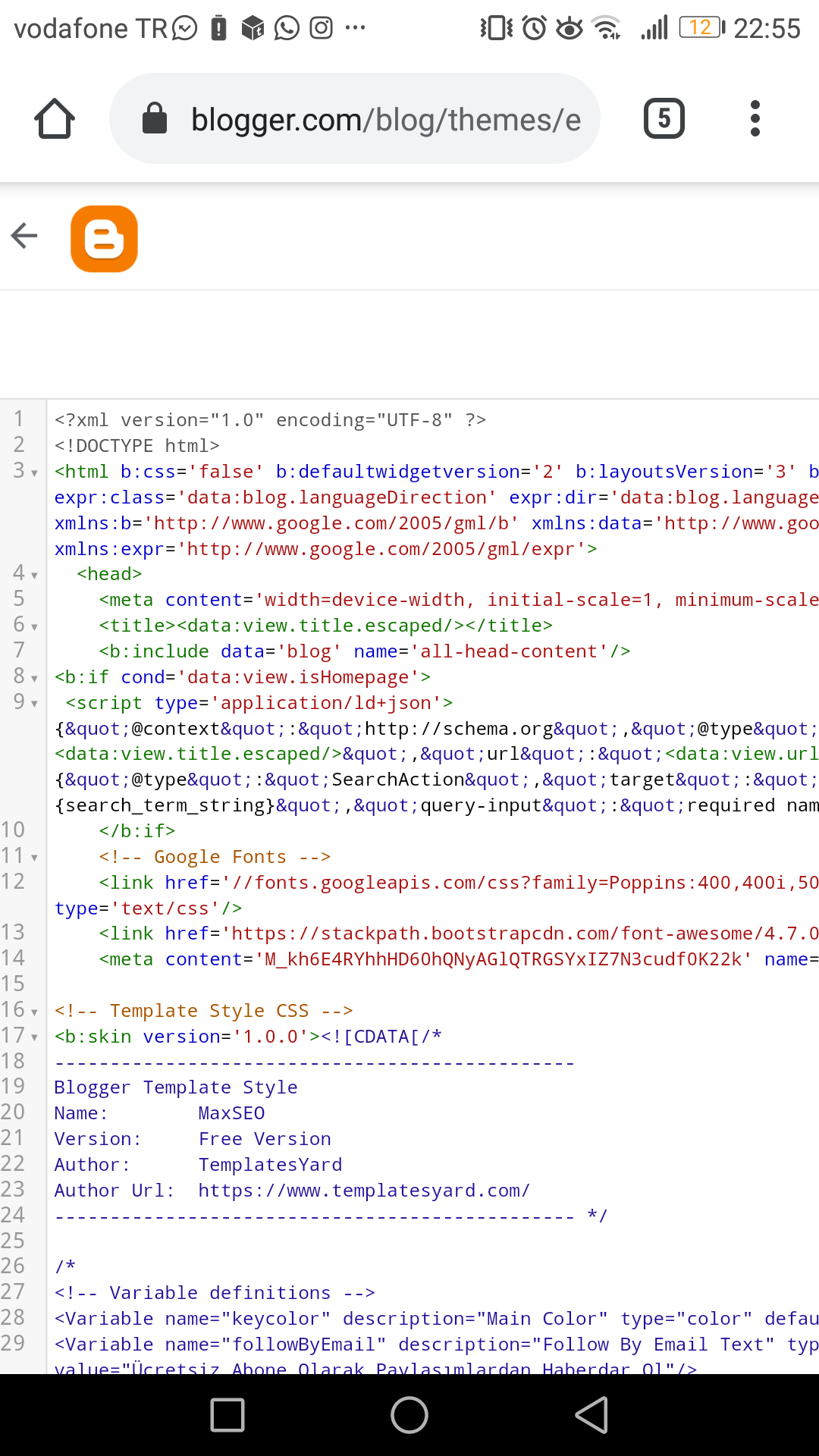Tap the battery level indicator showing 12

(702, 28)
